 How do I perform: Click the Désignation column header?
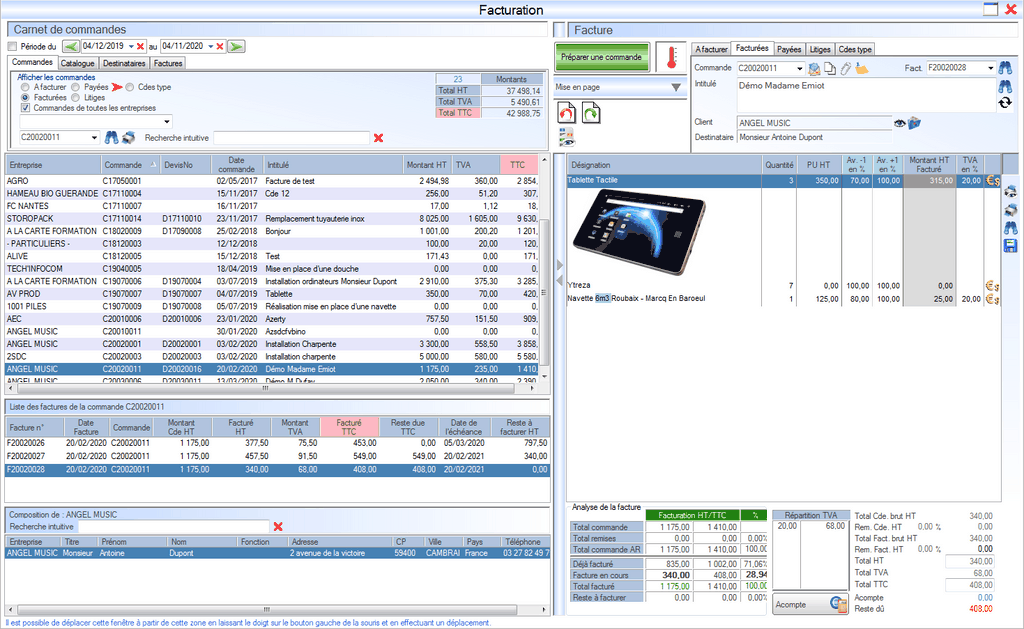click(x=665, y=165)
